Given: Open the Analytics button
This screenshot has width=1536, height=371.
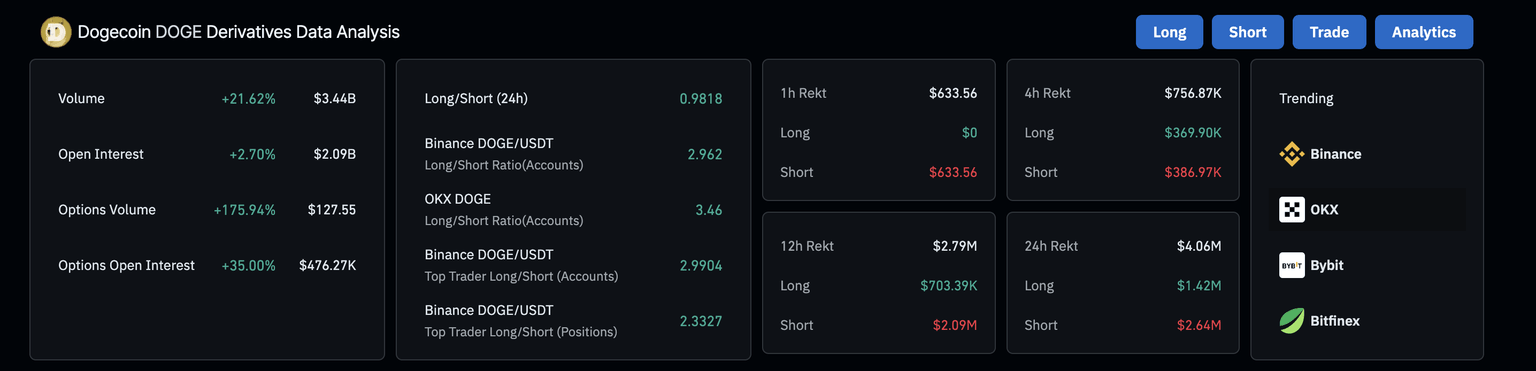Looking at the screenshot, I should point(1424,32).
